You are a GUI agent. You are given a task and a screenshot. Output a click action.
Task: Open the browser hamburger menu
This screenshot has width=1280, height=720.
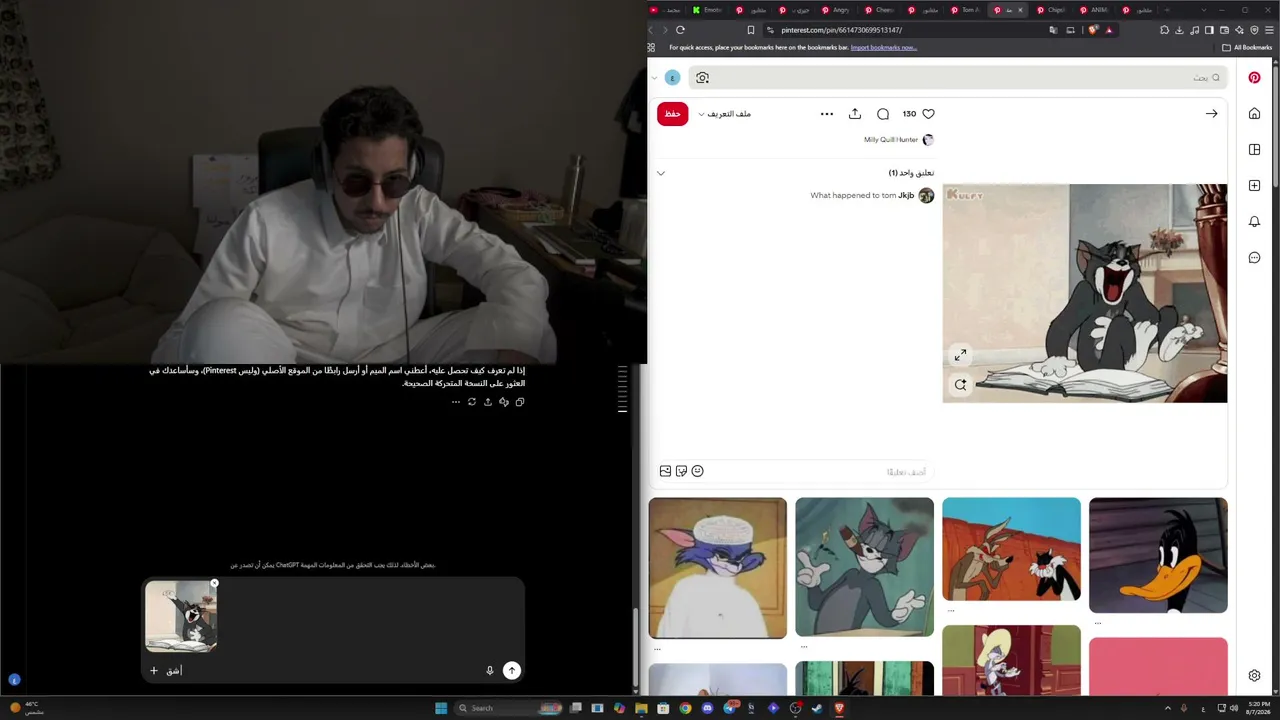(x=1269, y=30)
